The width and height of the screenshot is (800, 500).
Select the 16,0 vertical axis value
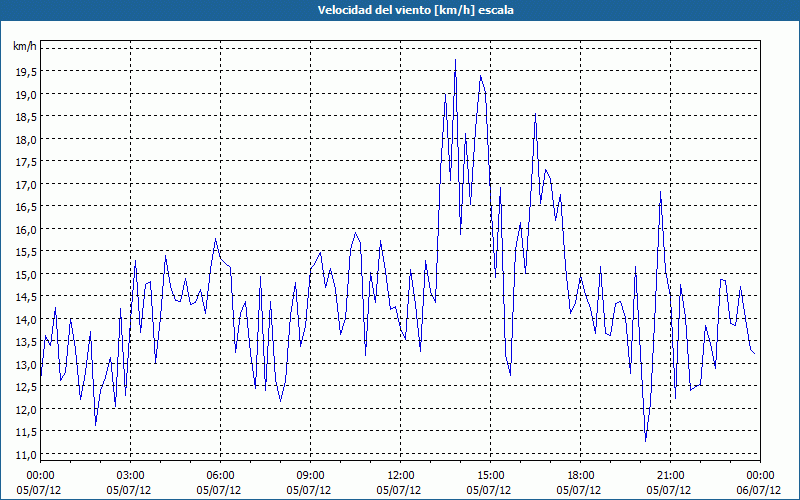[x=27, y=230]
